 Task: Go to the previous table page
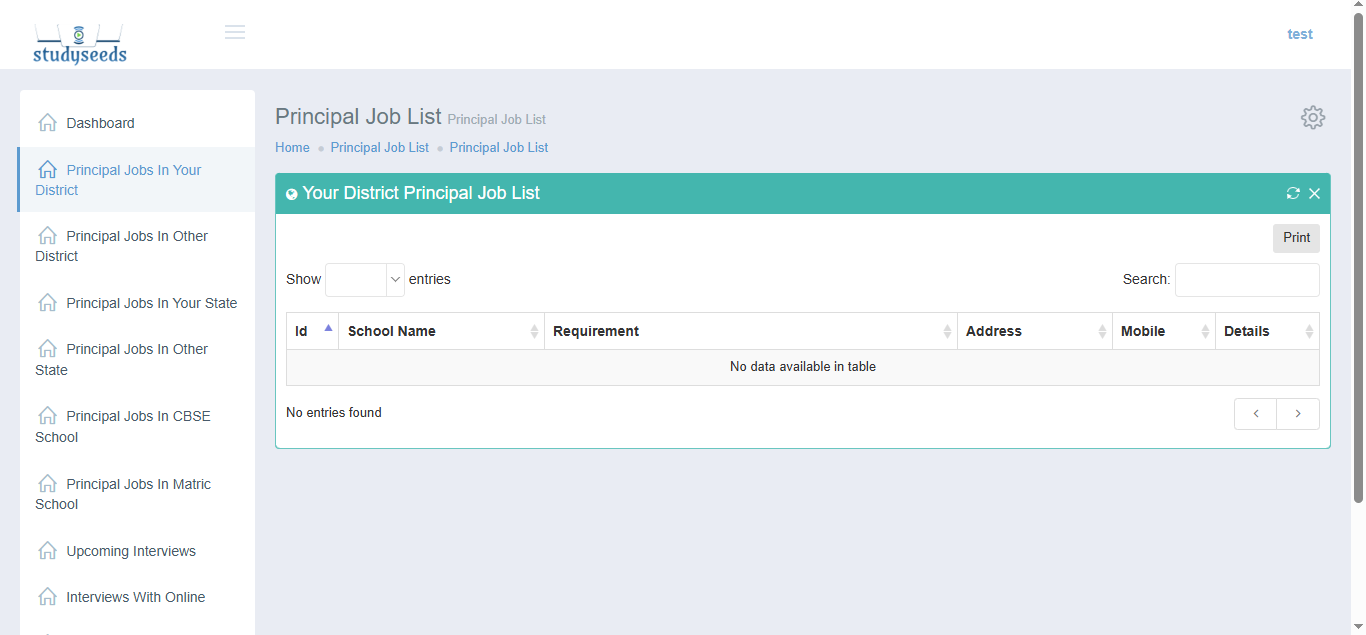tap(1255, 414)
